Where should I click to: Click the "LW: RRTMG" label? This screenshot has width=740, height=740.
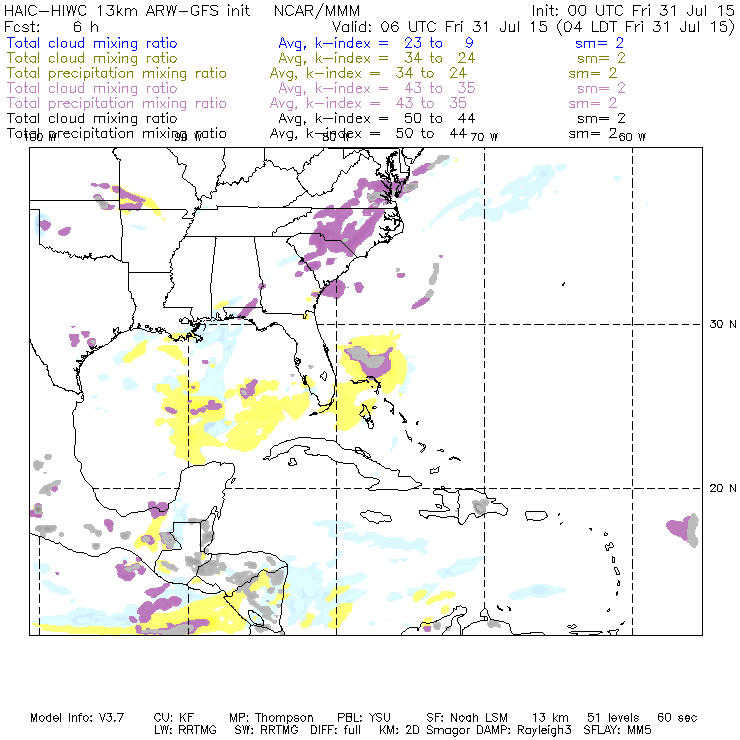point(185,730)
